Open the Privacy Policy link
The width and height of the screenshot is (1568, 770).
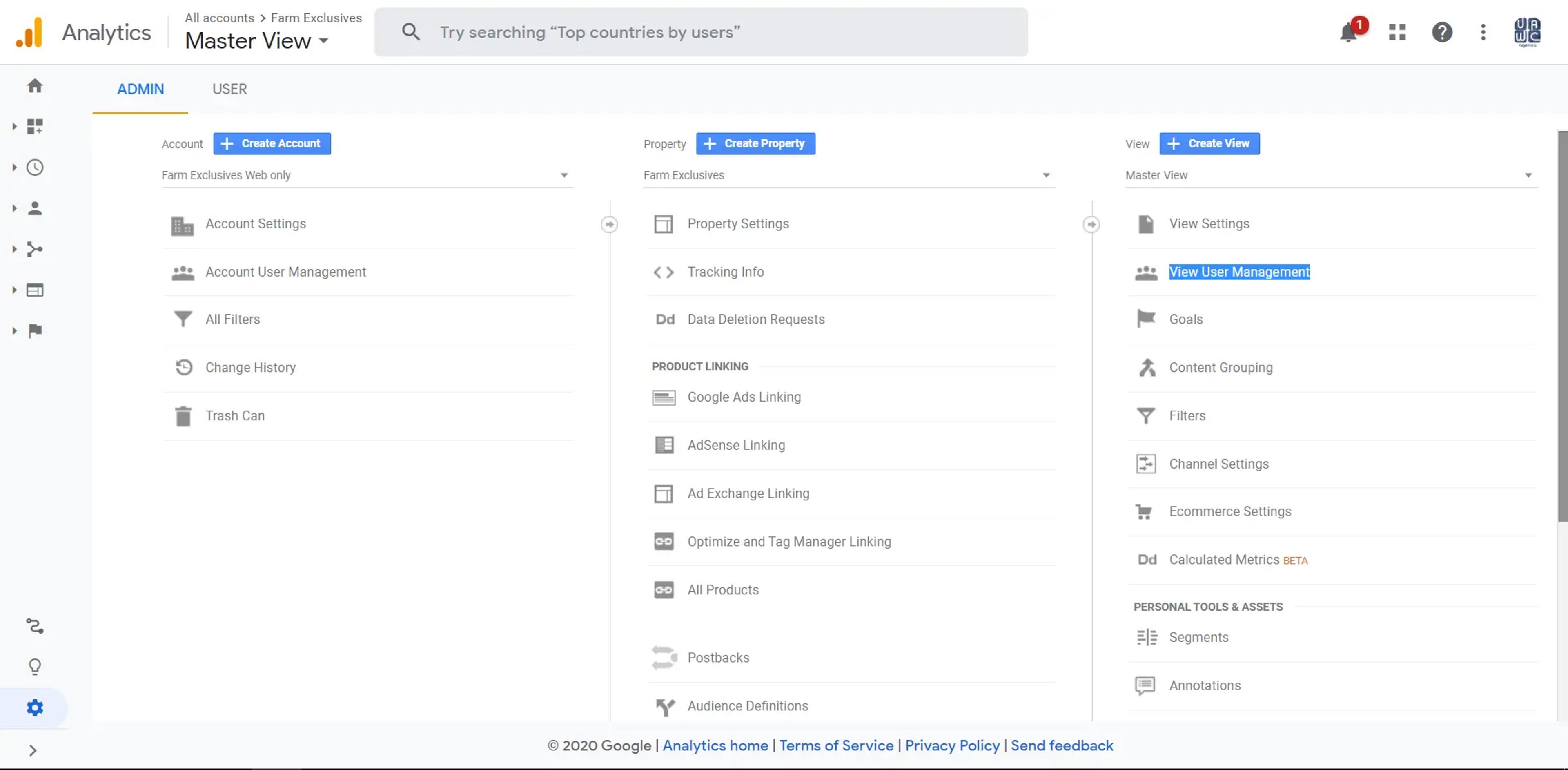[x=952, y=745]
